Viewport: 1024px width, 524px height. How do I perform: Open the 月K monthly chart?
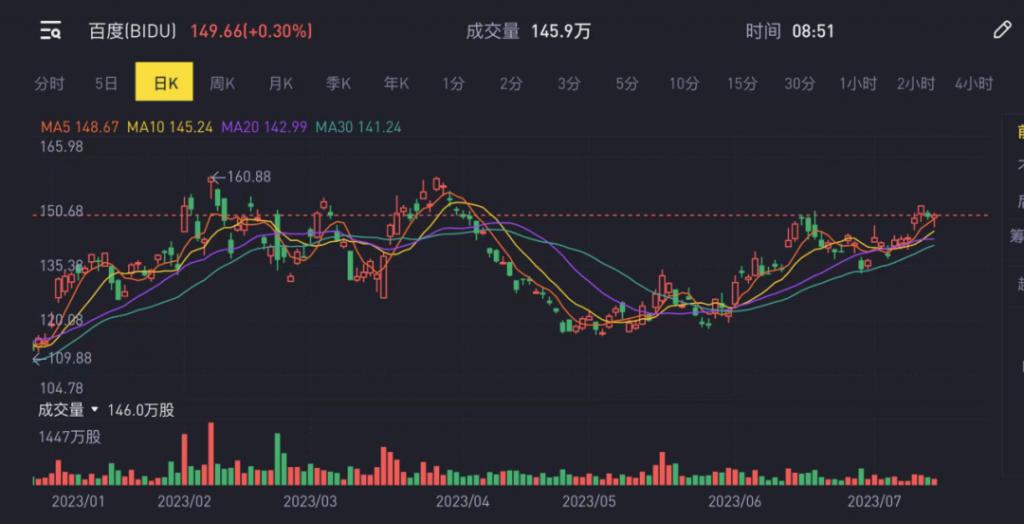click(280, 84)
